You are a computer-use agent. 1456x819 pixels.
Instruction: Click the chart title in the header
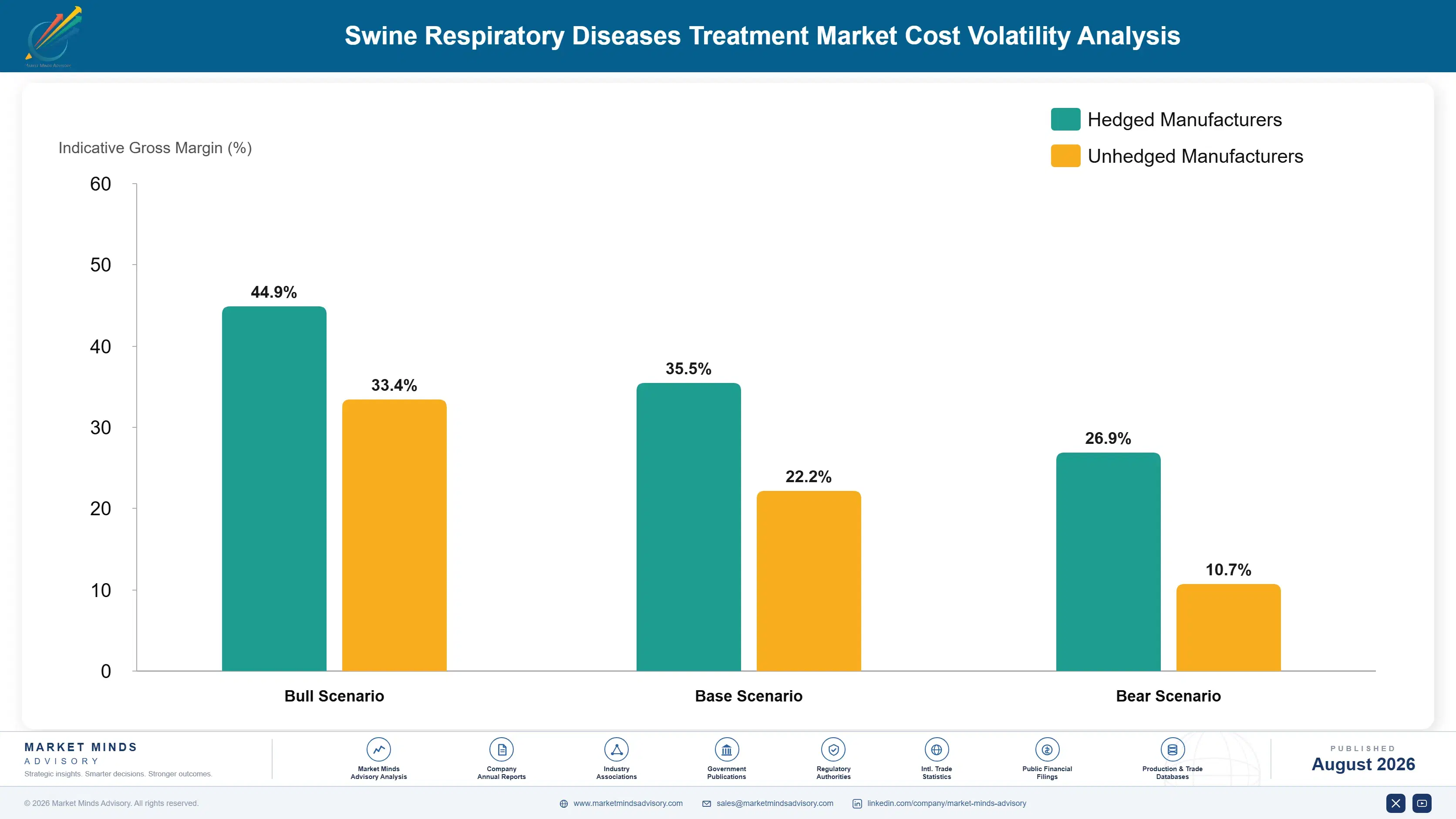762,36
